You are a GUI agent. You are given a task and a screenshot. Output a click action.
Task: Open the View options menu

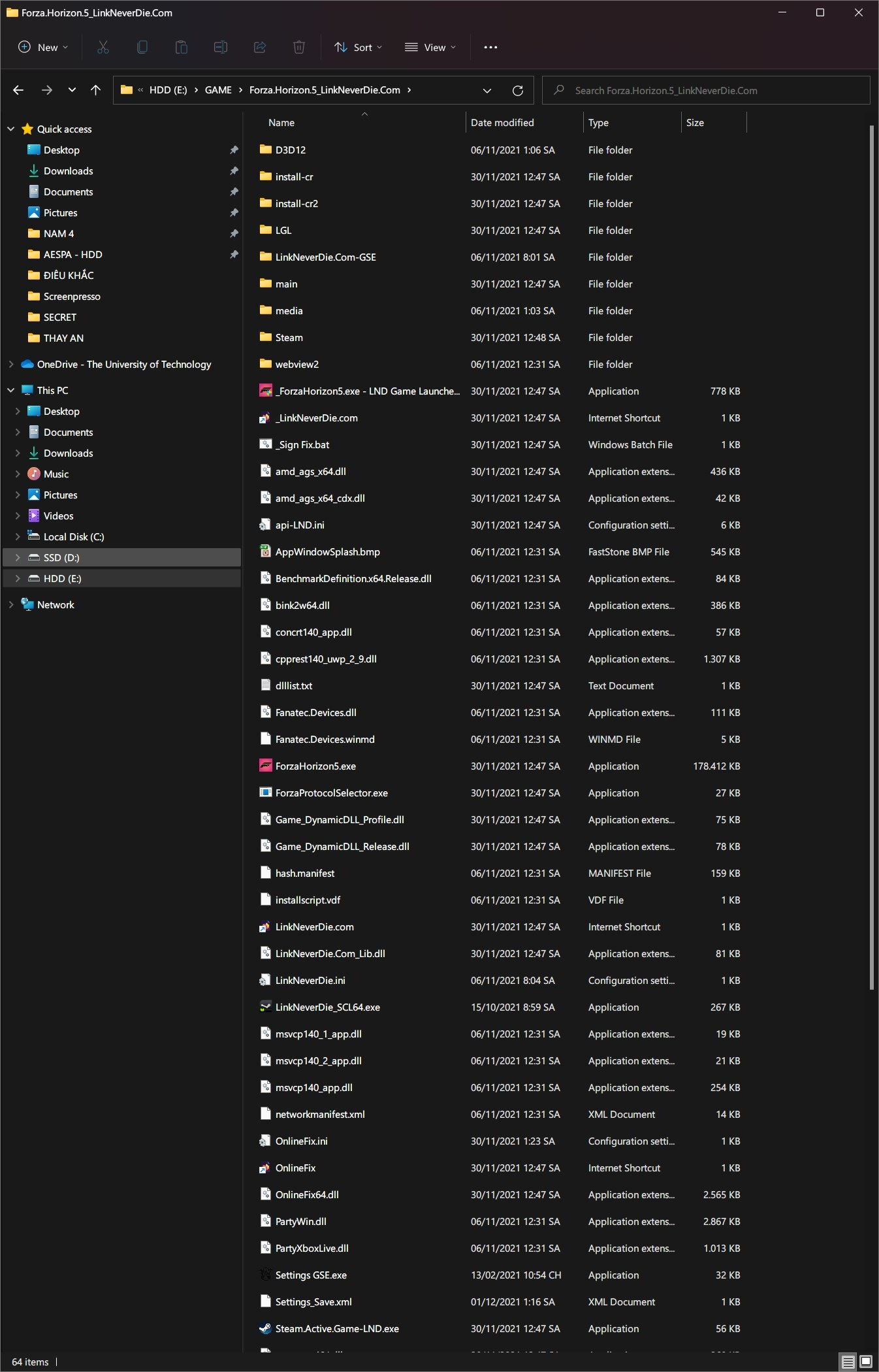coord(430,47)
